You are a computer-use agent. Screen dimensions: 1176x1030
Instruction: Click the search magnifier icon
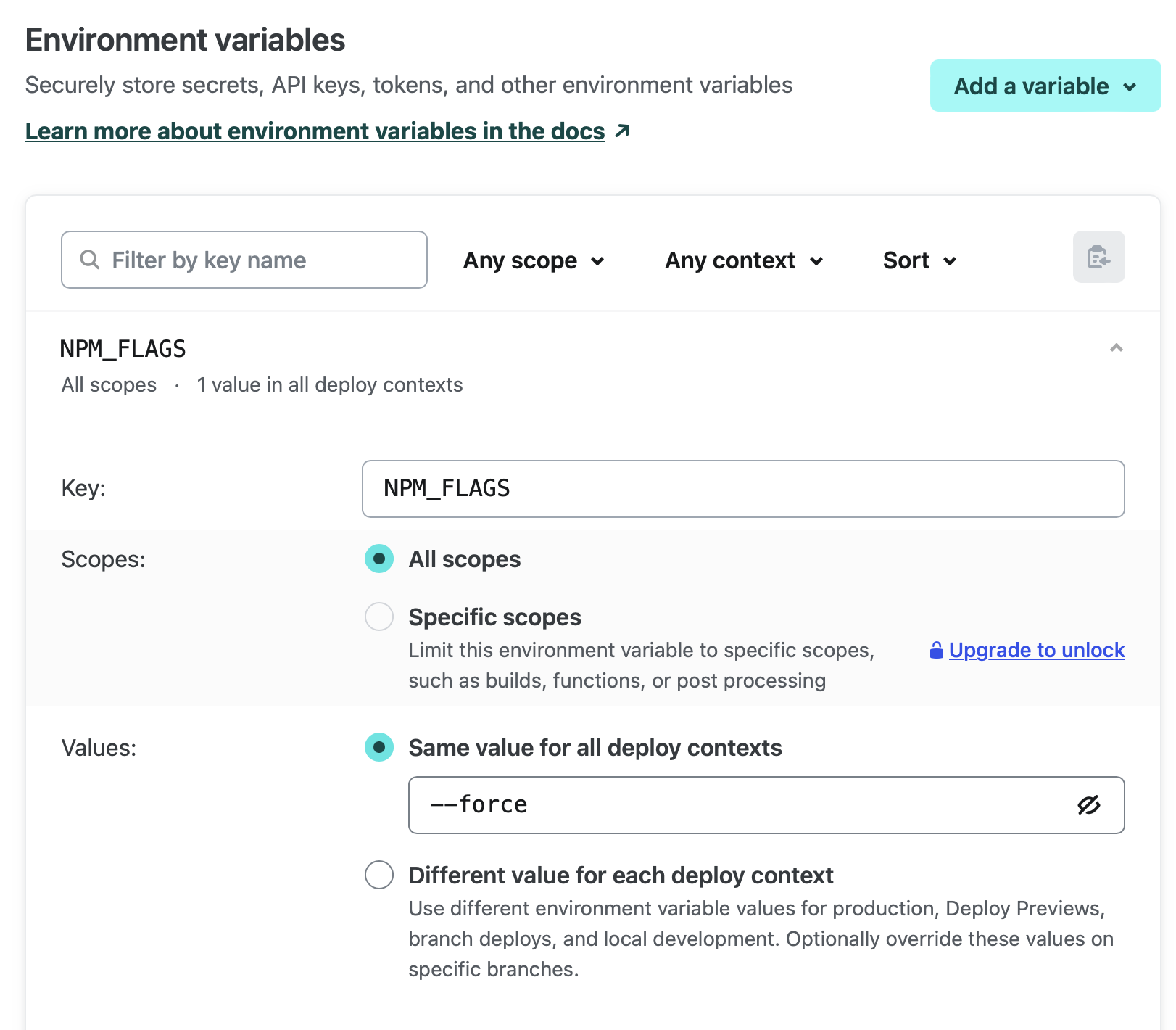[89, 260]
